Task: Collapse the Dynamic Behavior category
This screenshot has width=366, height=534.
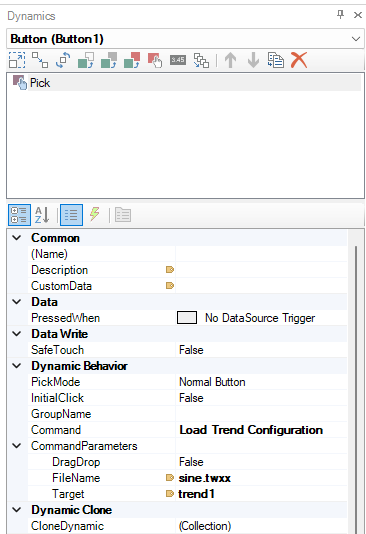Action: (x=16, y=366)
